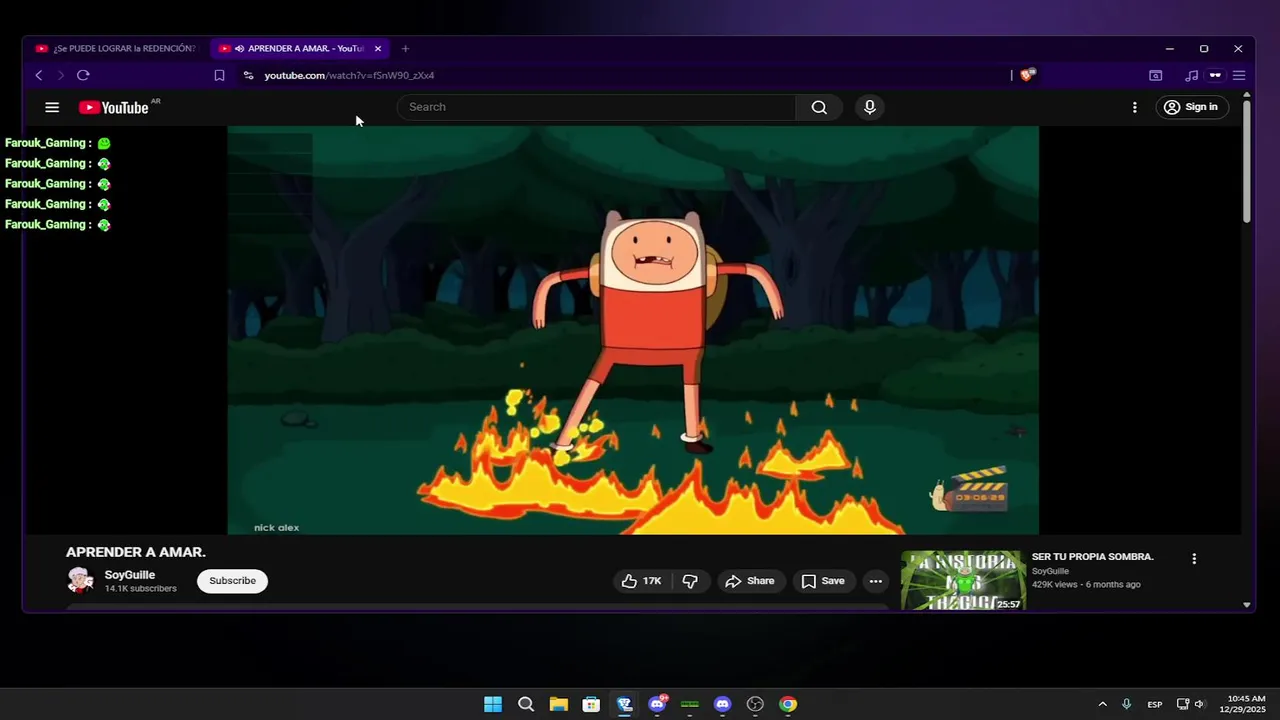
Task: Click the 429K views - 6 months ago text
Action: (x=1086, y=584)
